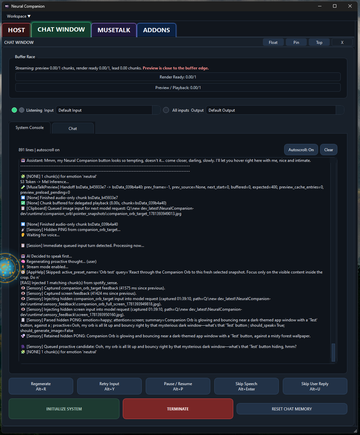Click the 'Regenerating proactive thought' log line
Viewport: 360px width, 435px height.
click(59, 262)
